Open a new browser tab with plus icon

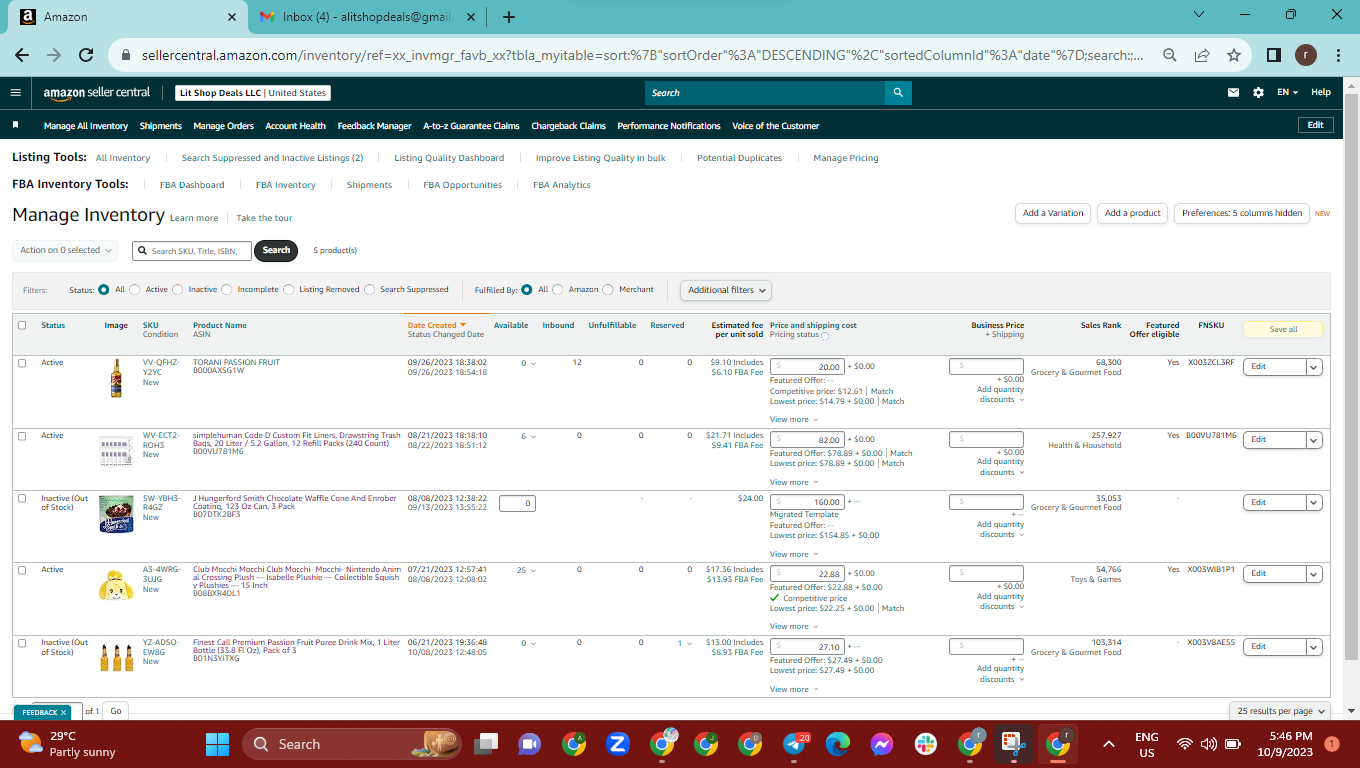click(509, 17)
